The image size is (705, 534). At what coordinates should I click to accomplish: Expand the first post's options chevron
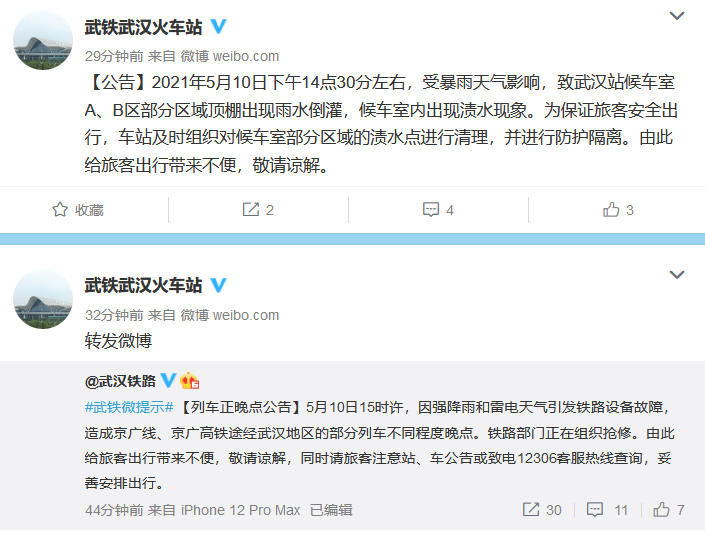pyautogui.click(x=677, y=16)
